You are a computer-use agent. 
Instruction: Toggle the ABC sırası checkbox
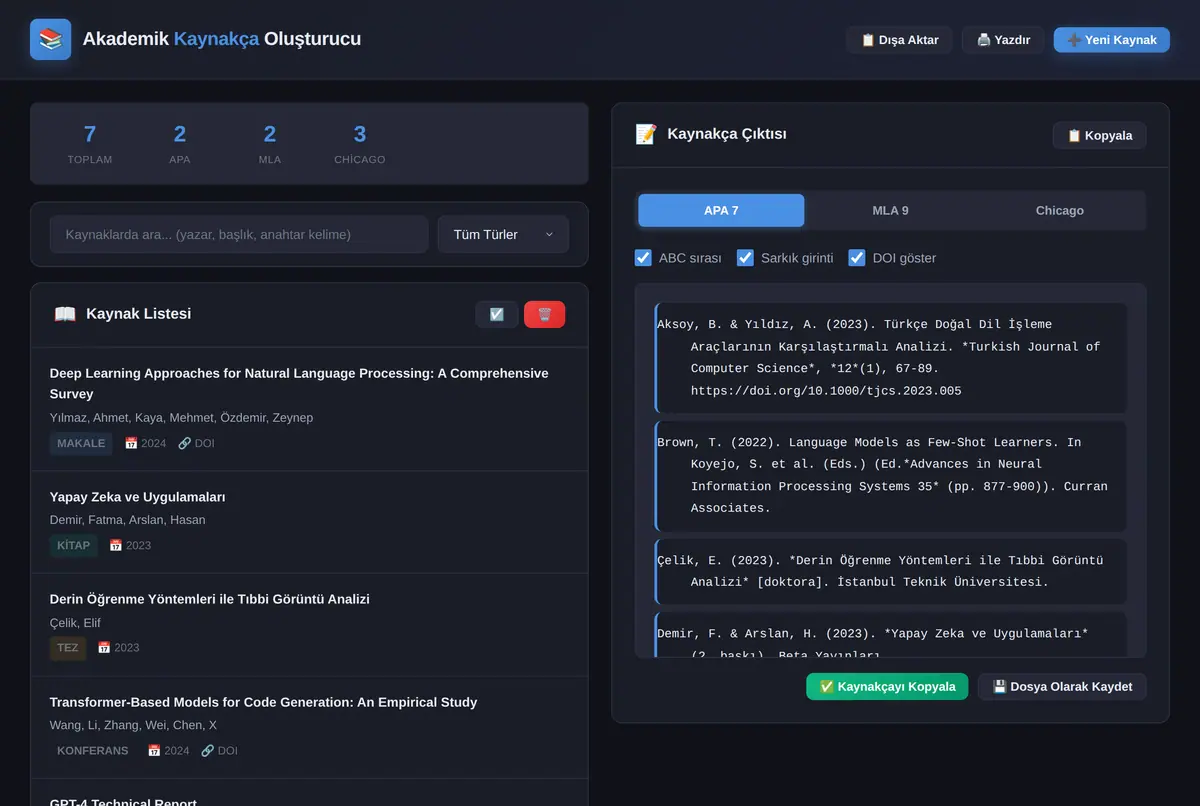tap(644, 258)
